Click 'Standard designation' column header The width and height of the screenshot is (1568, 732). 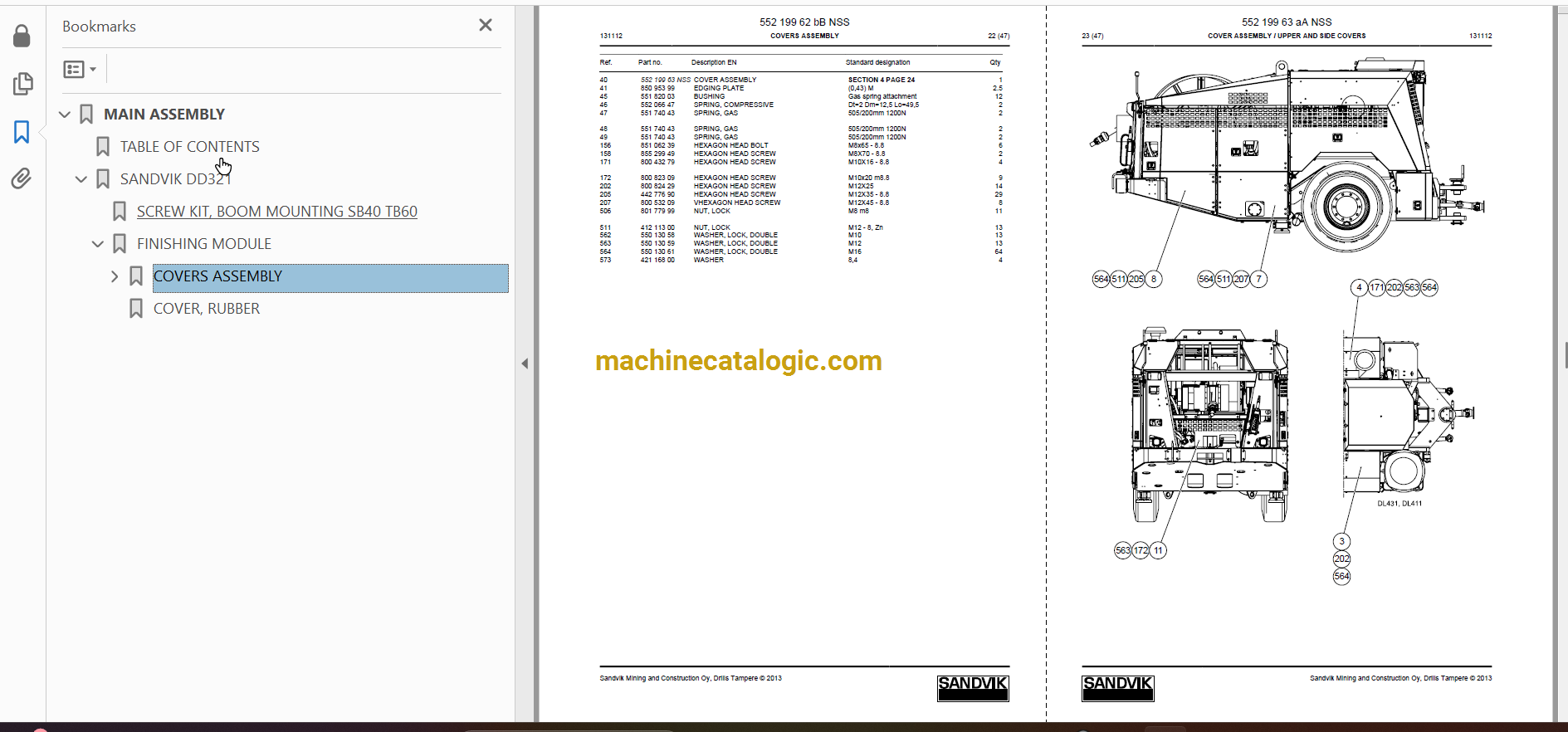tap(877, 62)
